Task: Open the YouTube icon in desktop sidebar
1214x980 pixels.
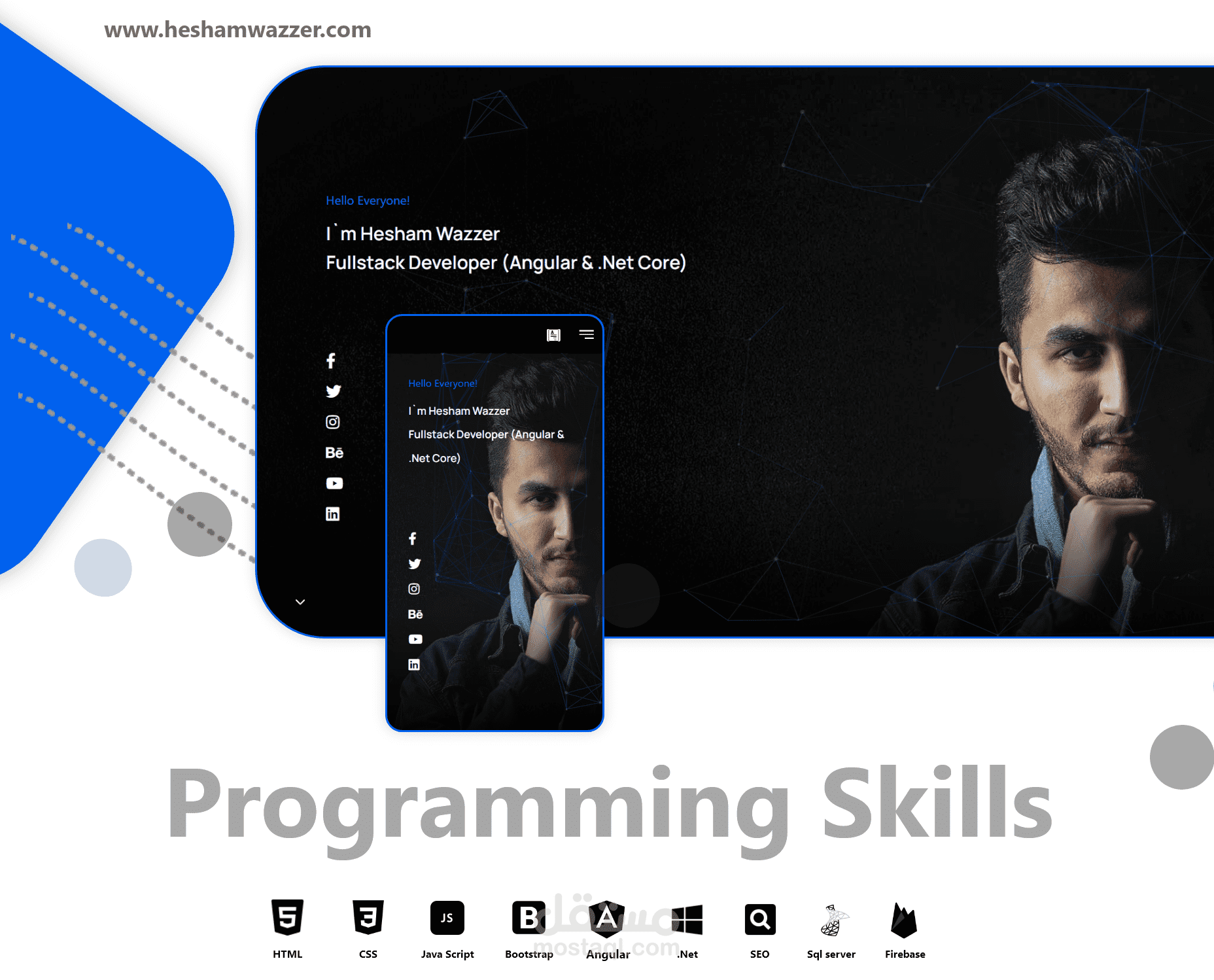Action: click(334, 483)
